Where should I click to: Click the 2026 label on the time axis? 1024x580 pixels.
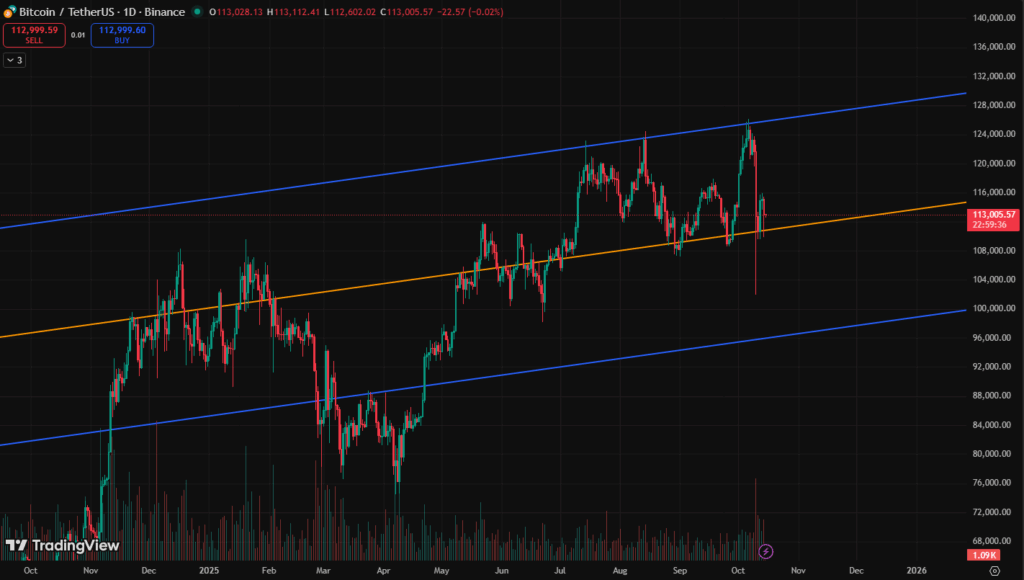pos(916,570)
